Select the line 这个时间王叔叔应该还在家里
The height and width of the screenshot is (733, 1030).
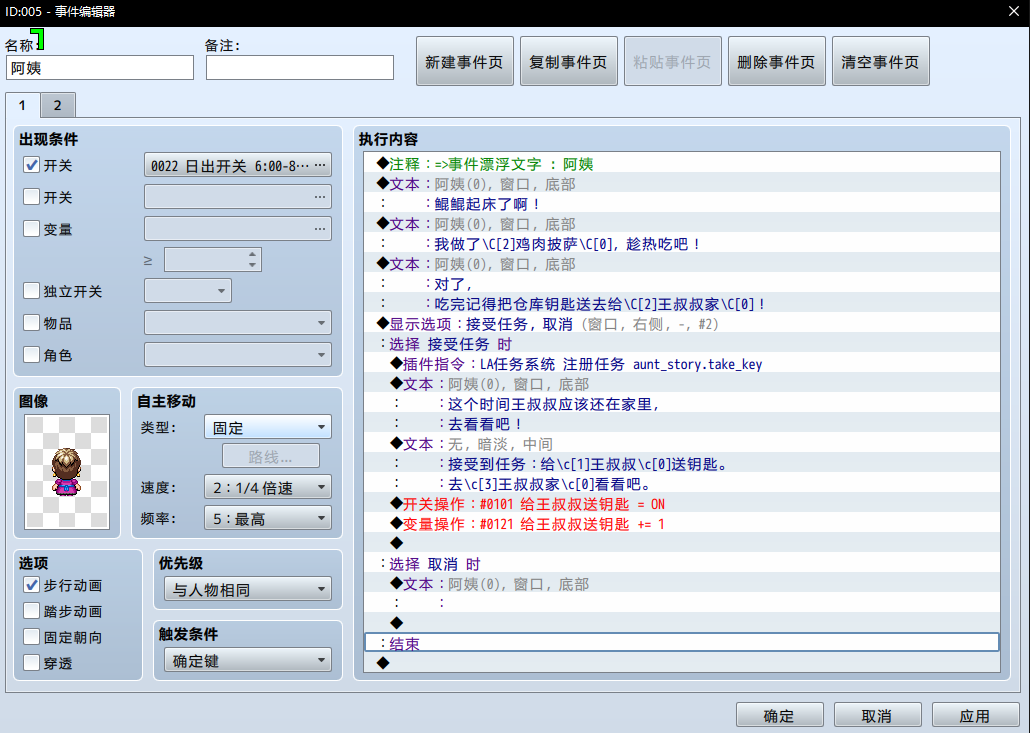682,404
